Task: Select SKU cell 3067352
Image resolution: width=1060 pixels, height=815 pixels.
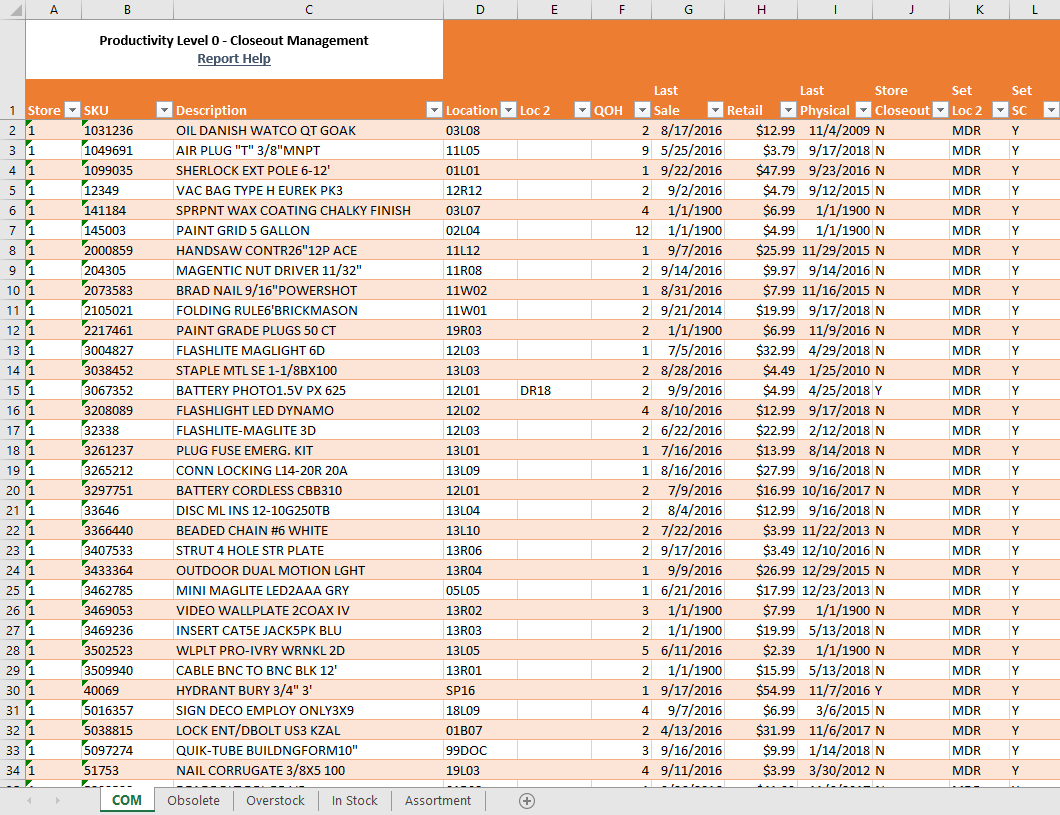Action: 127,391
